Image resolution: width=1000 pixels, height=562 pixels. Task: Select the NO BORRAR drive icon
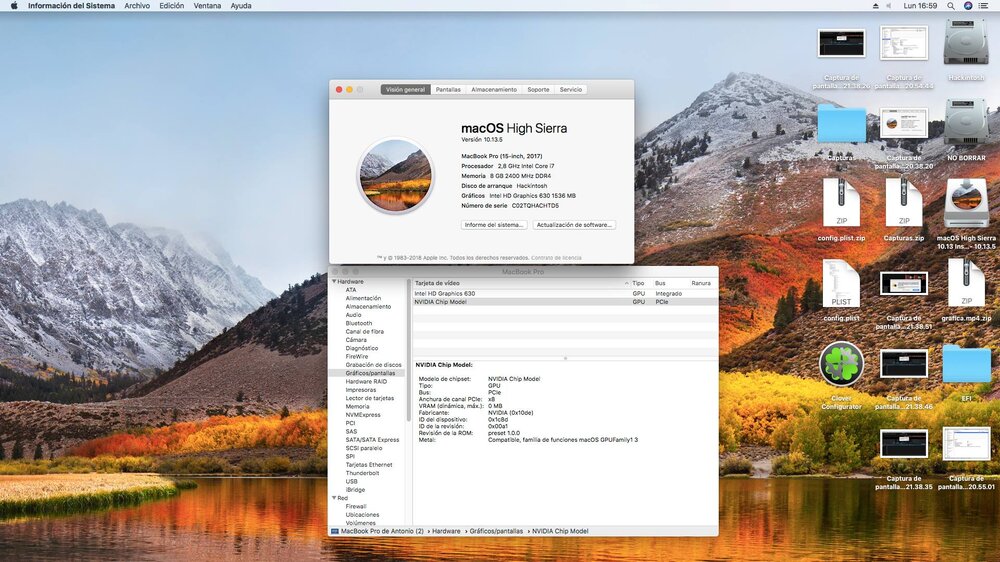966,124
